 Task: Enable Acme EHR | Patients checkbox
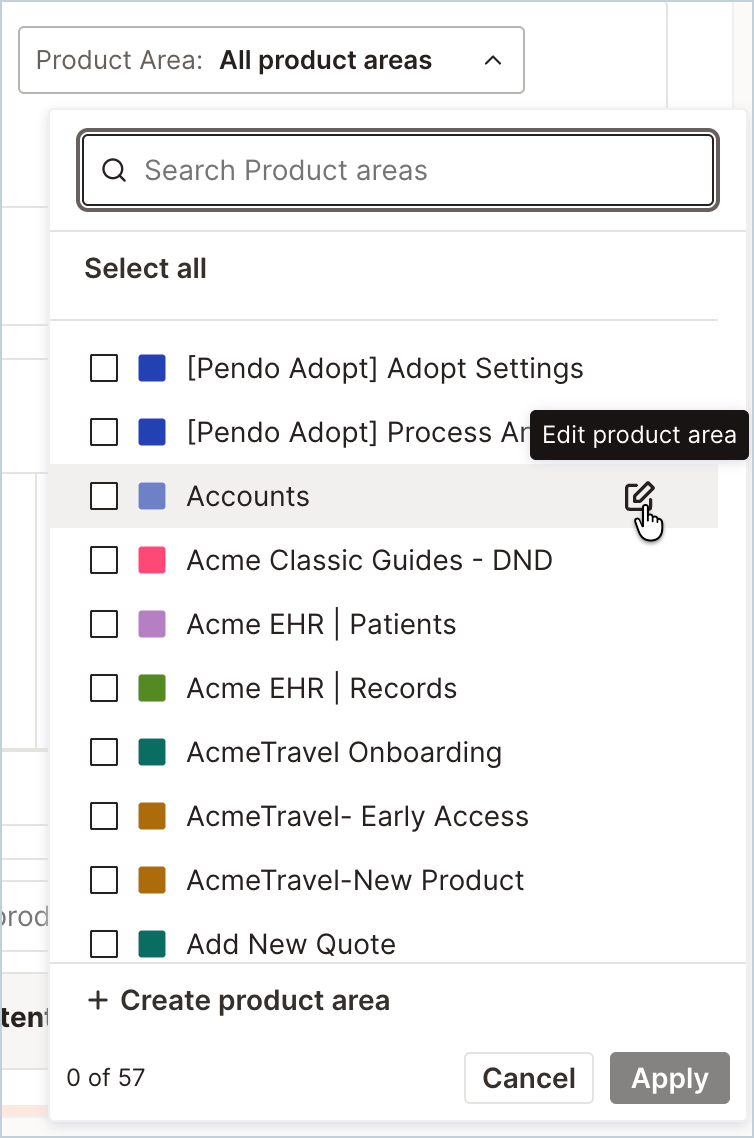(x=104, y=624)
